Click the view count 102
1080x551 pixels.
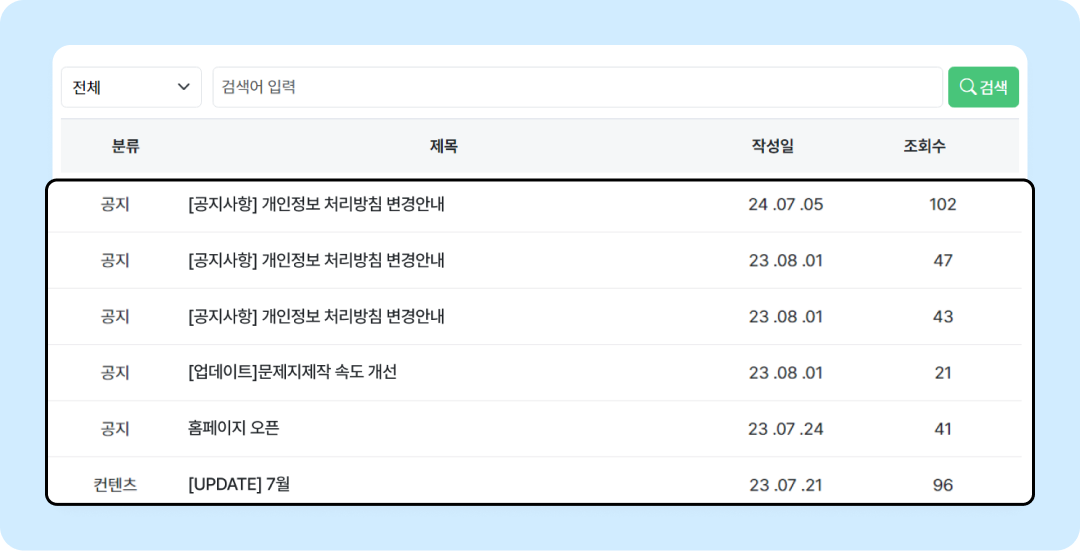tap(942, 205)
